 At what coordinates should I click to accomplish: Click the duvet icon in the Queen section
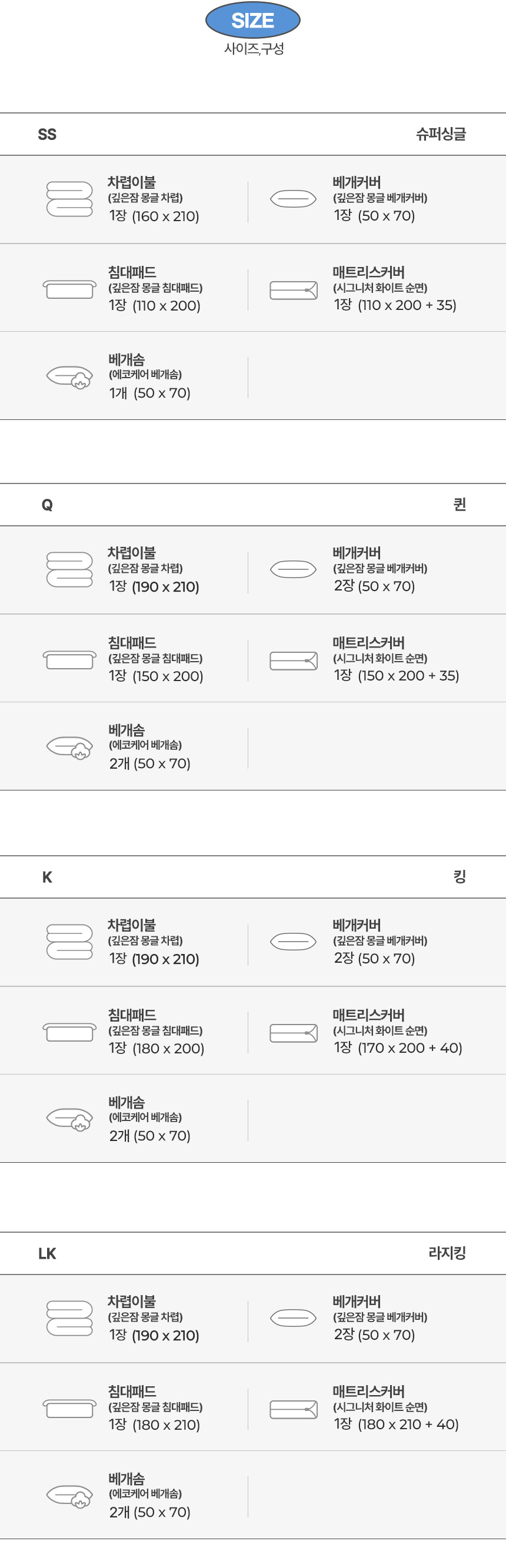pos(69,570)
